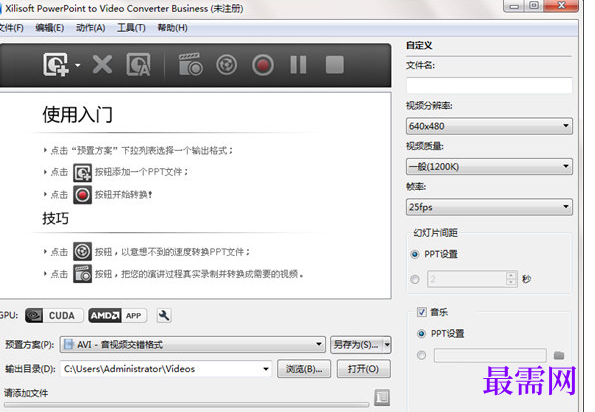Click the 另存为(S)... button

(356, 344)
